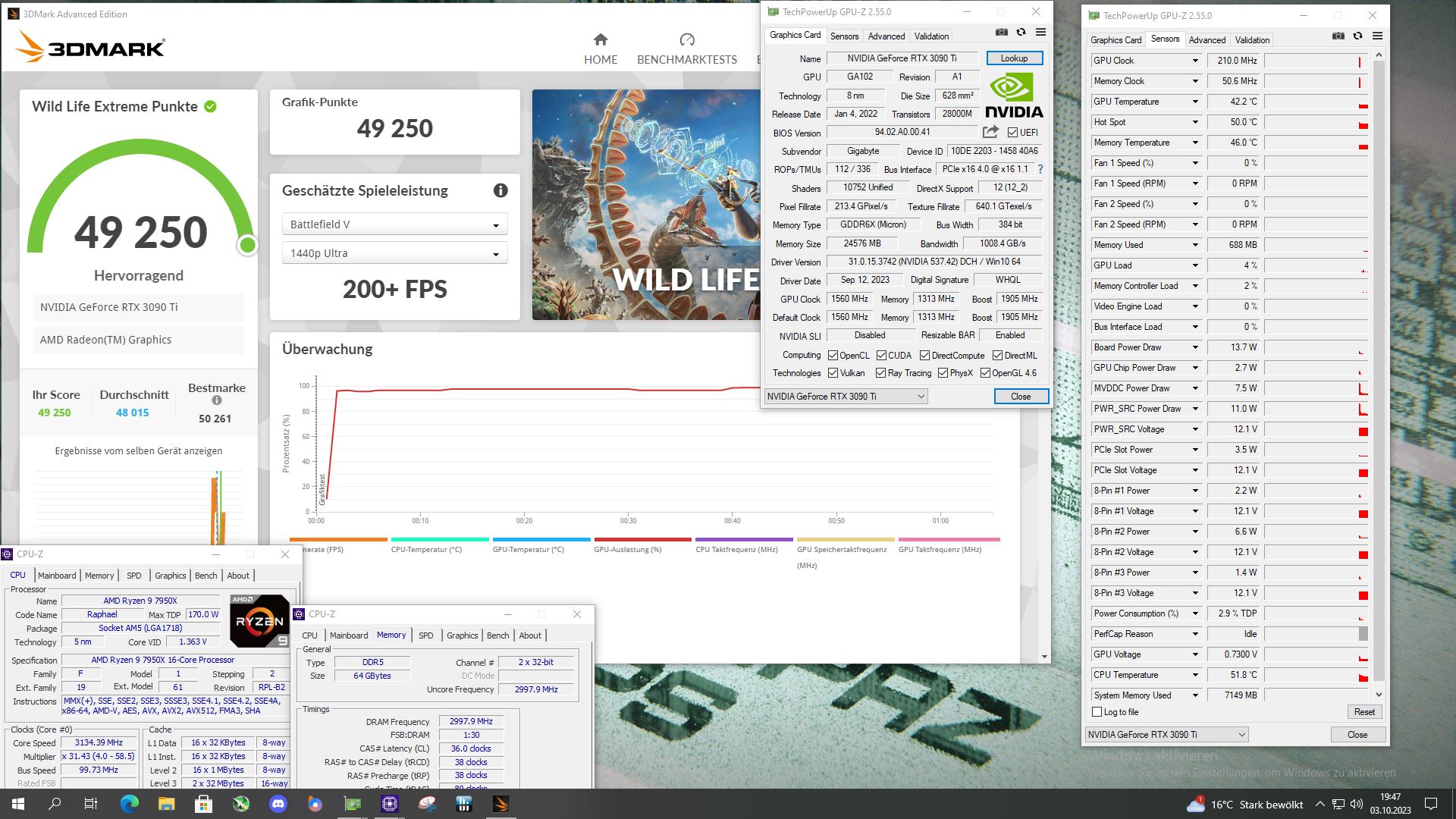This screenshot has width=1456, height=819.
Task: Click Lookup button in GPU-Z
Action: 1014,58
